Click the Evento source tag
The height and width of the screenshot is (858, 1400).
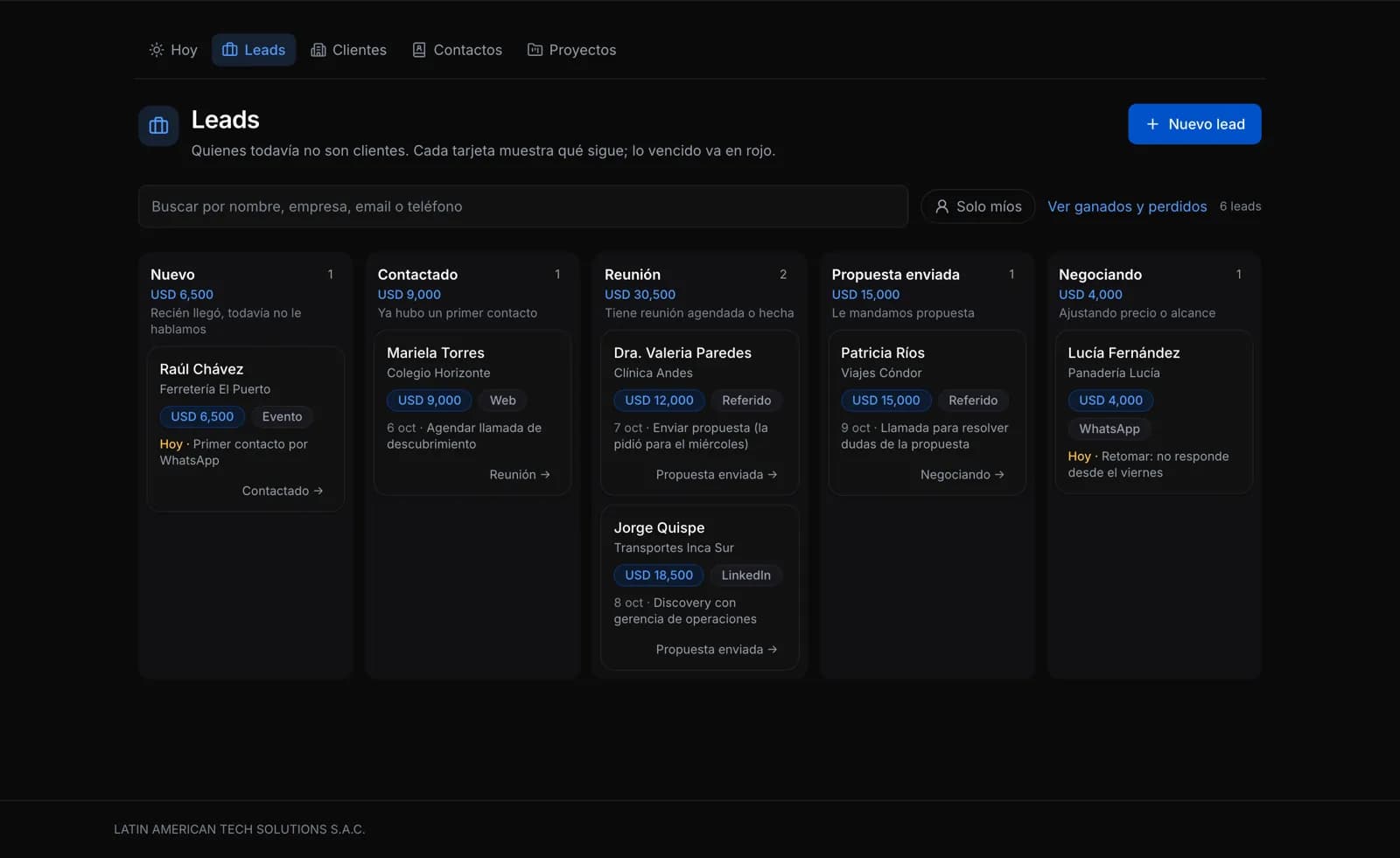[282, 416]
